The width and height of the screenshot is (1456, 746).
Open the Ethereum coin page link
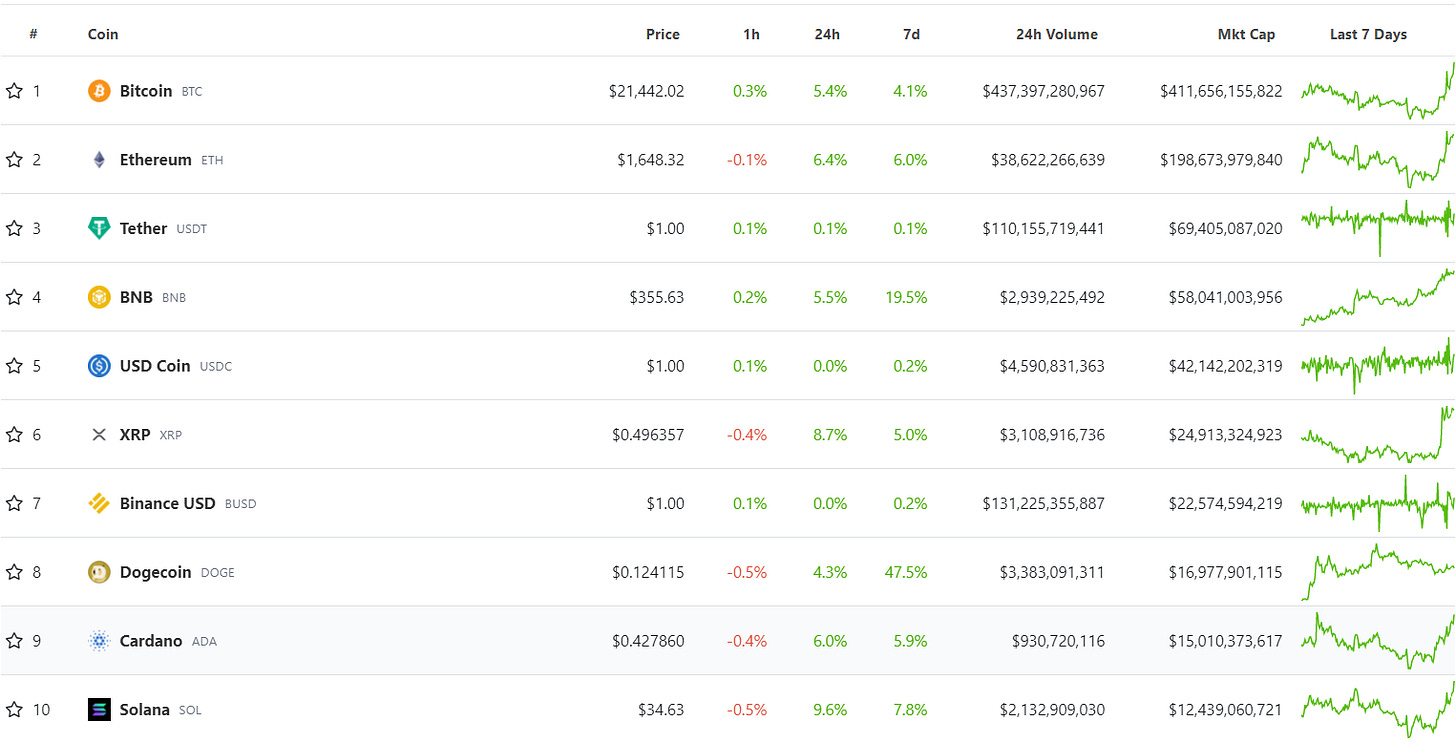156,160
